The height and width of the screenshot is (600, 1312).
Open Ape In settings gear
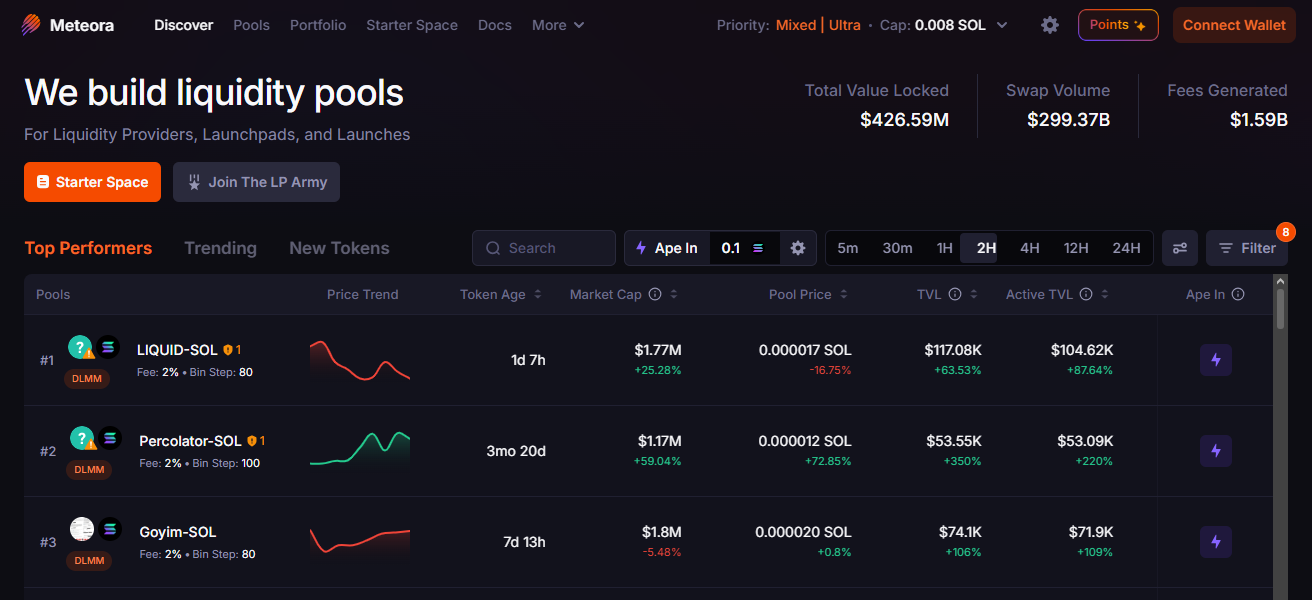(797, 248)
